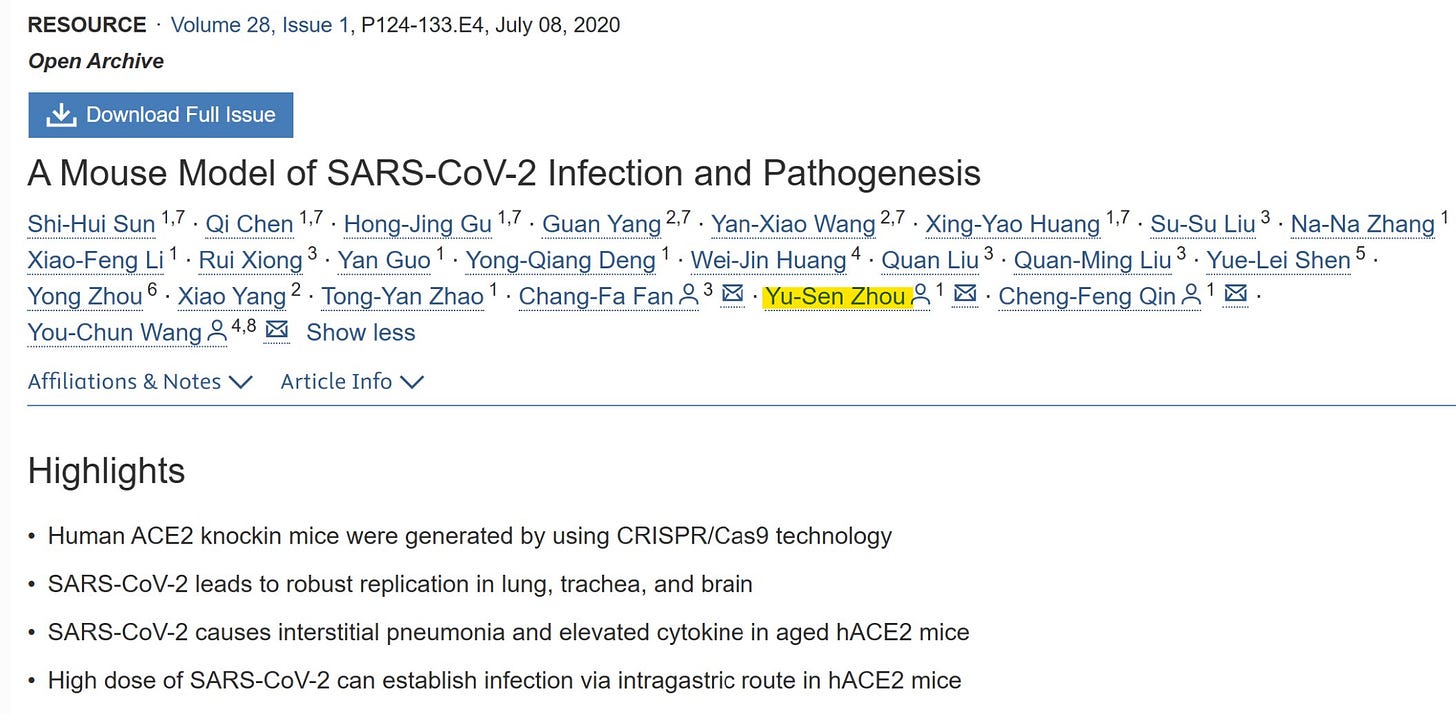
Task: Open Volume 28, Issue 1 link
Action: click(x=260, y=25)
